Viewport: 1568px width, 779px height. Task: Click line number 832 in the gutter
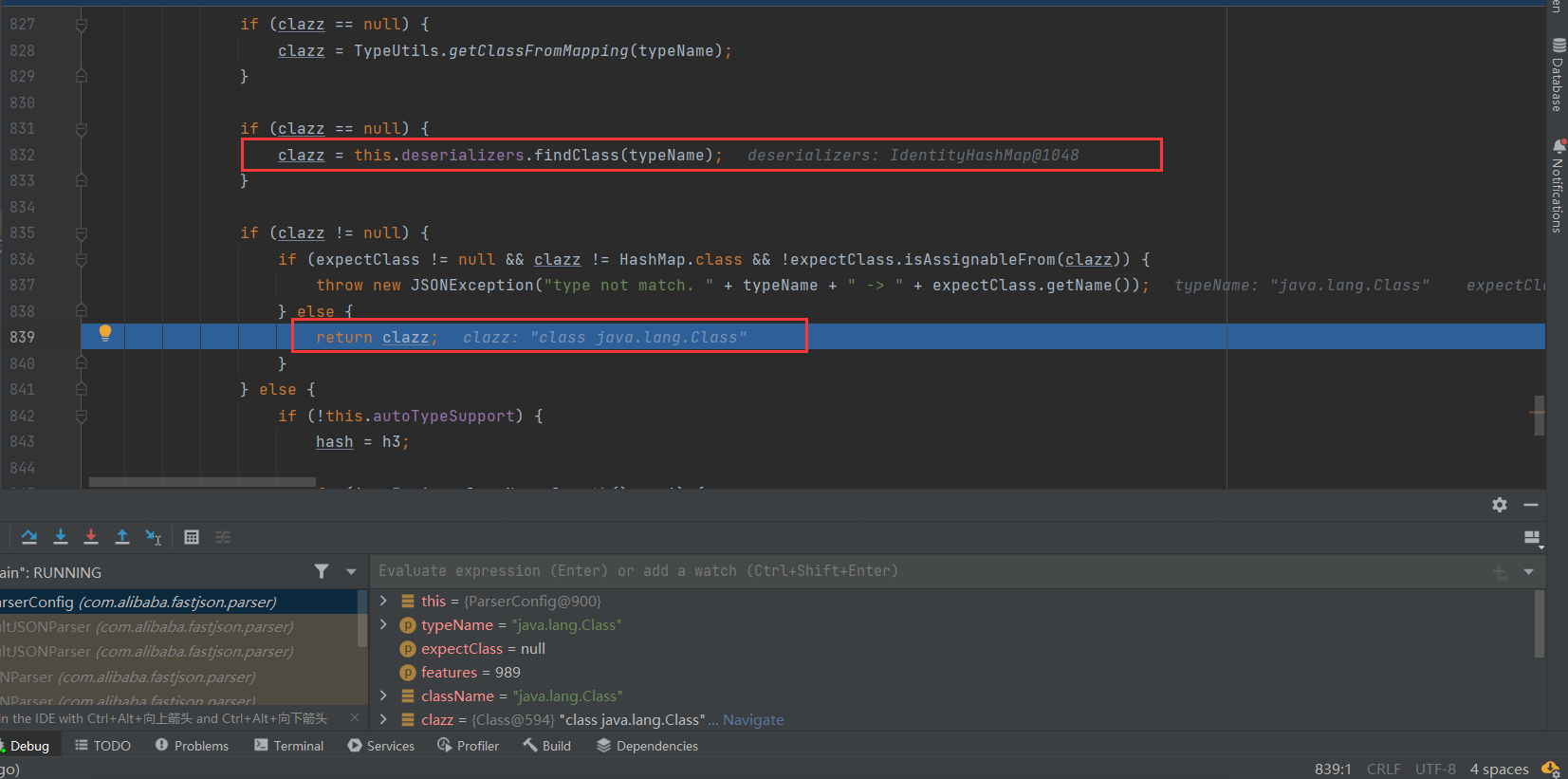pyautogui.click(x=23, y=155)
